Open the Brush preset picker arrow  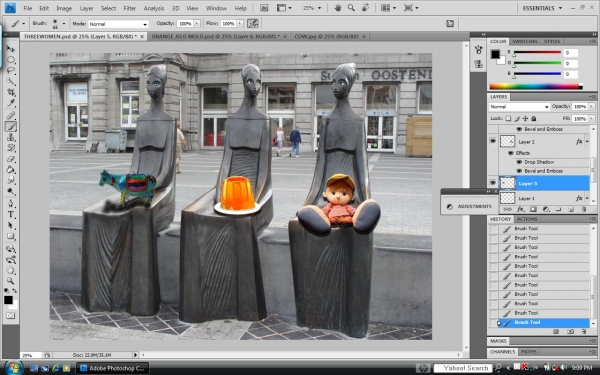pos(64,23)
